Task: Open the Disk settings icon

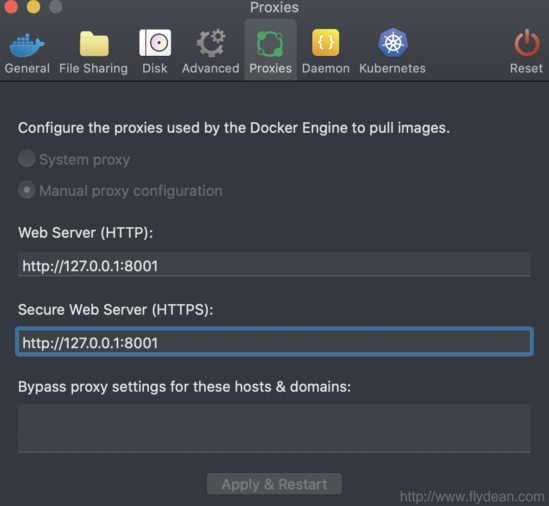Action: click(x=155, y=43)
